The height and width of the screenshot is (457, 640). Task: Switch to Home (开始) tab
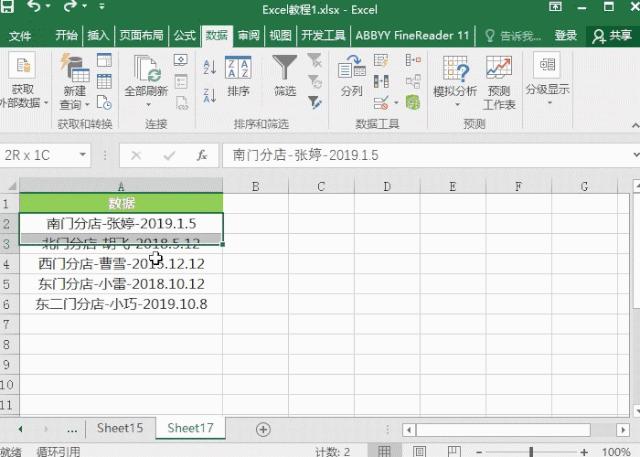(67, 35)
